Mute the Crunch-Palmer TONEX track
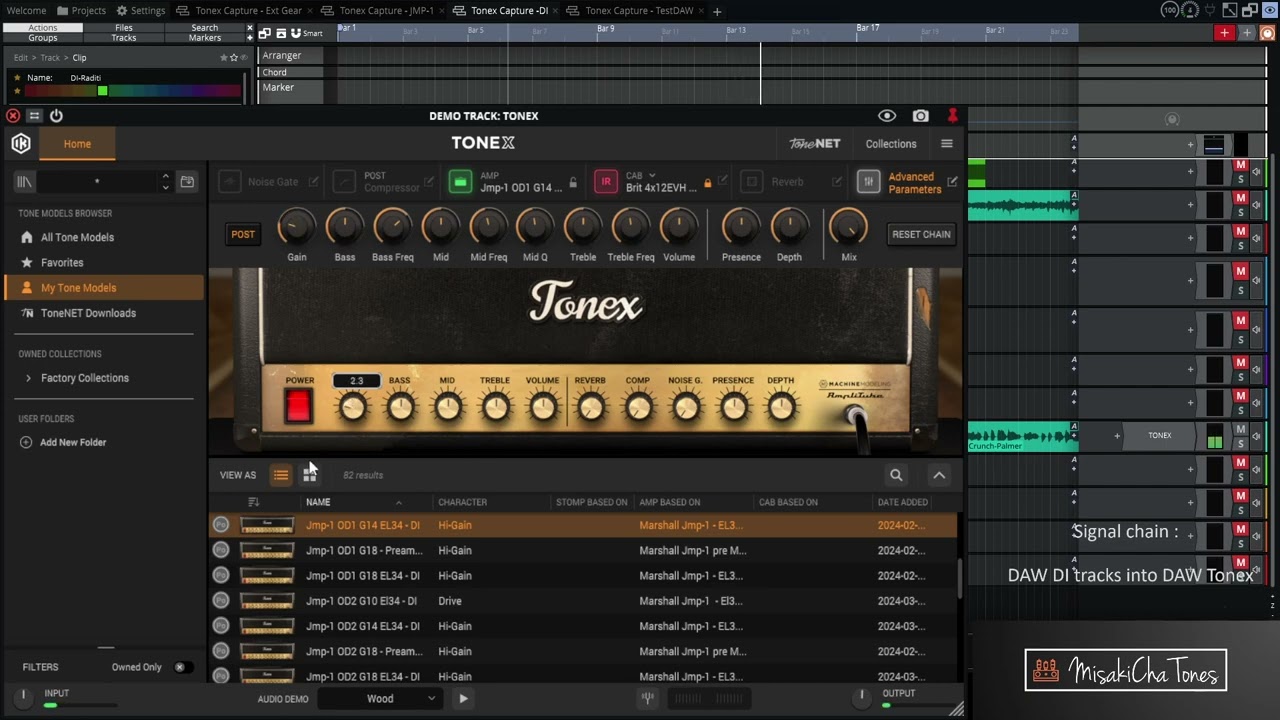 (1241, 429)
